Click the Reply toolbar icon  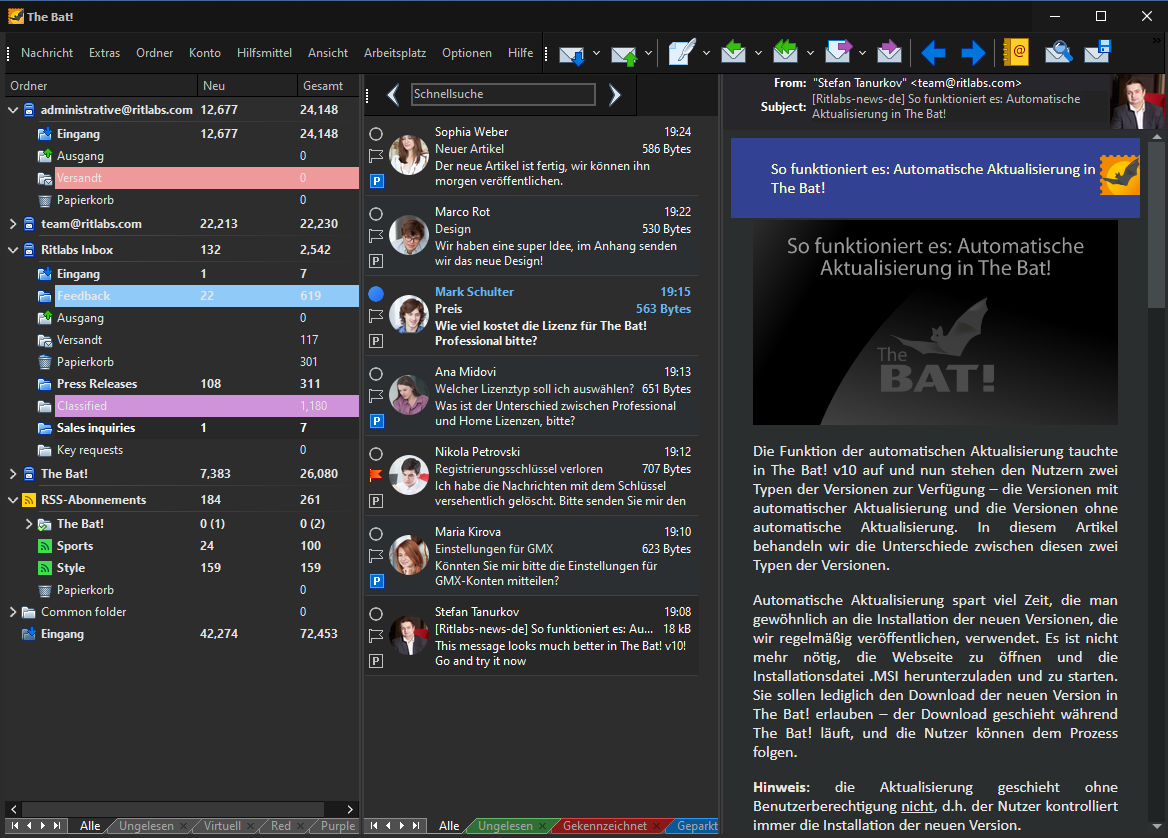click(x=734, y=52)
